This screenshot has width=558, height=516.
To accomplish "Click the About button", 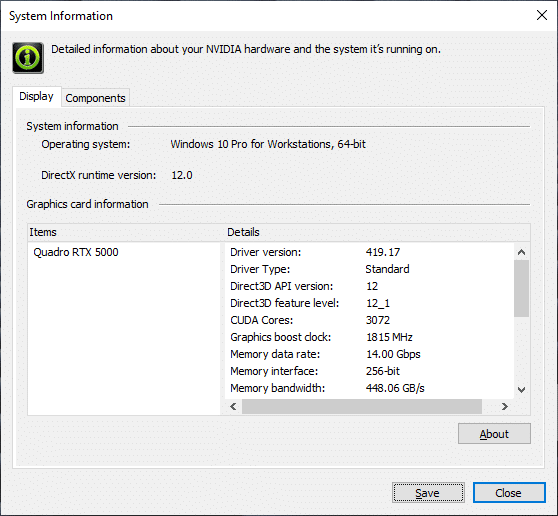I will (494, 433).
